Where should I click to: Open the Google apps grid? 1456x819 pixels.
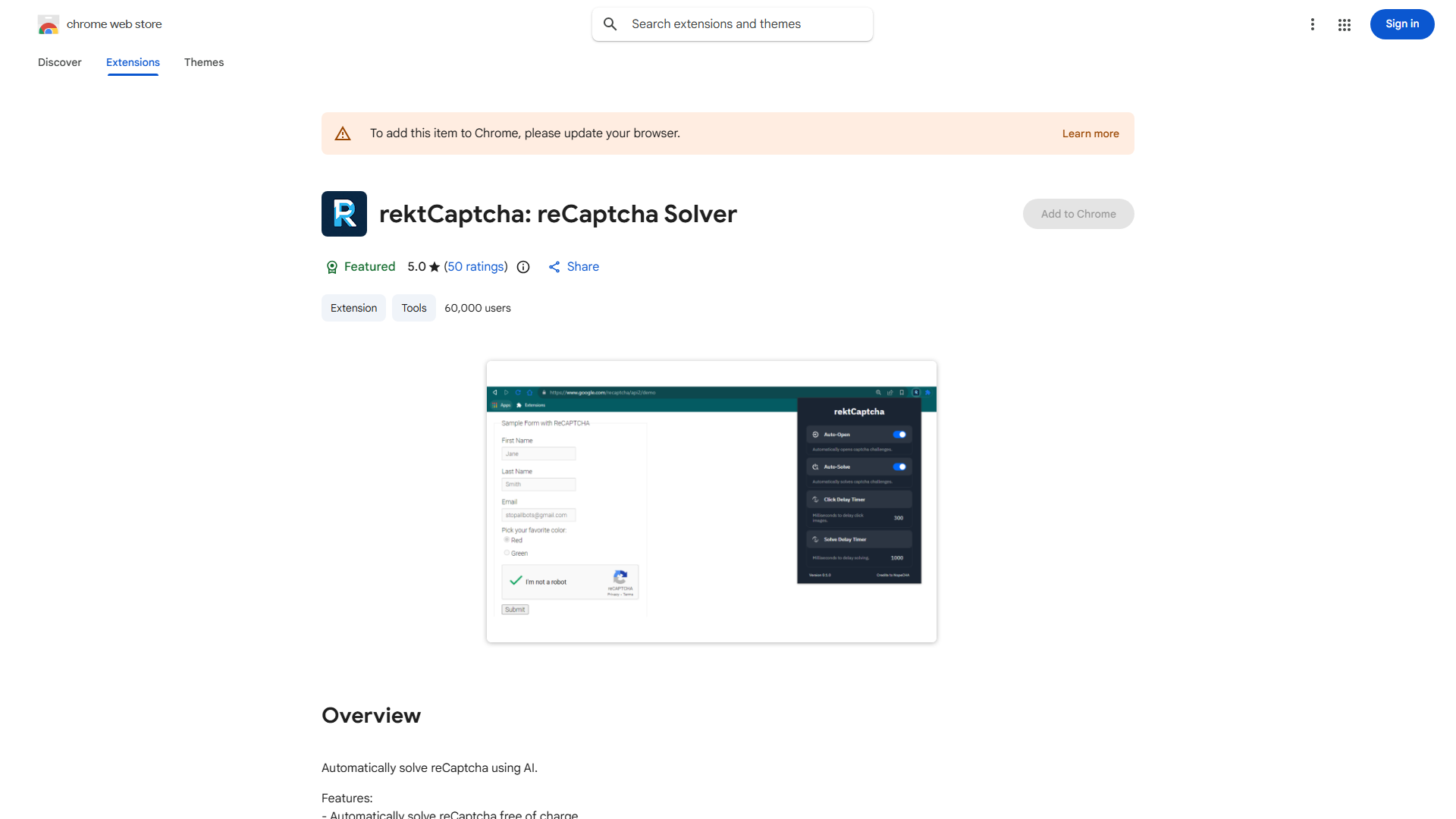1344,24
